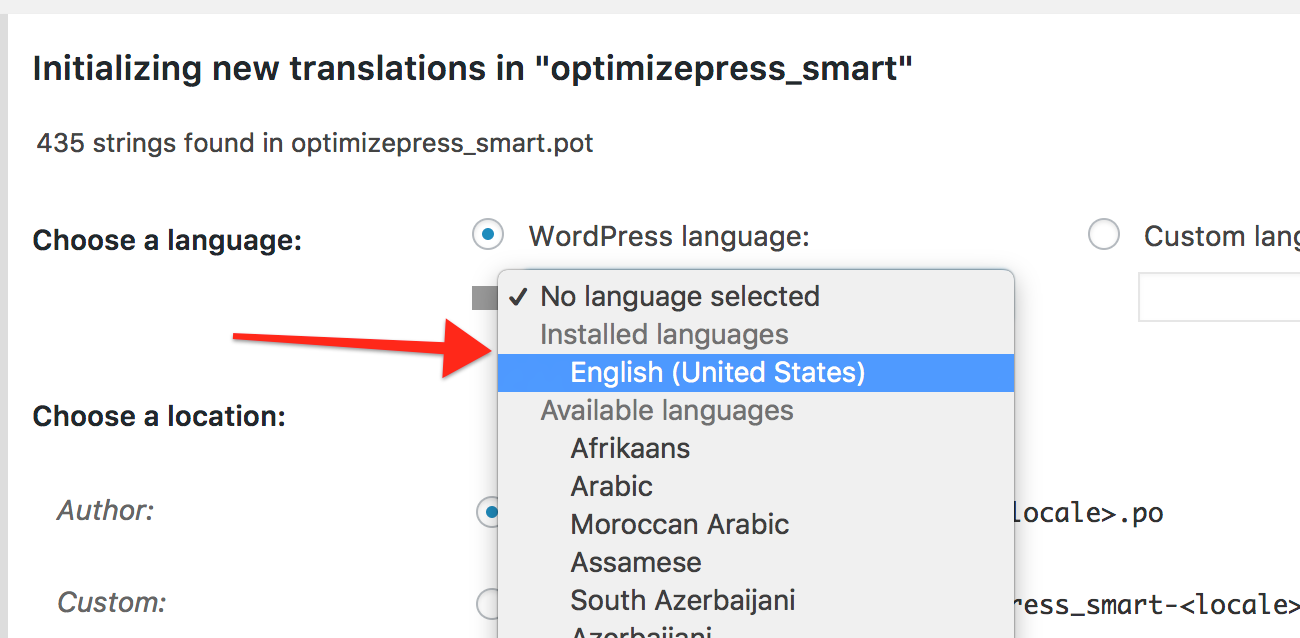Viewport: 1300px width, 638px height.
Task: Select English (United States) from the list
Action: tap(717, 372)
